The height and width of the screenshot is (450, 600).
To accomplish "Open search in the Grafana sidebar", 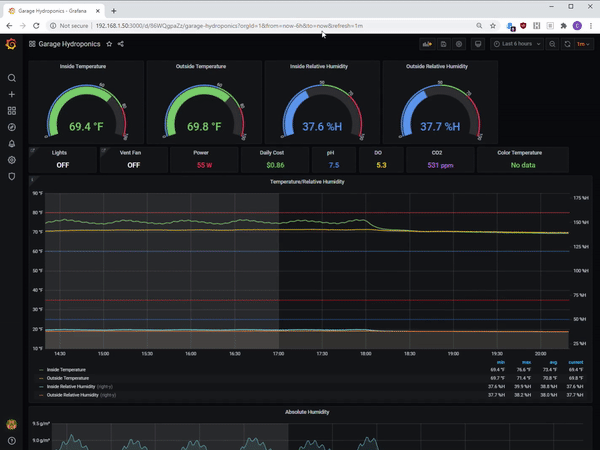I will (x=12, y=78).
